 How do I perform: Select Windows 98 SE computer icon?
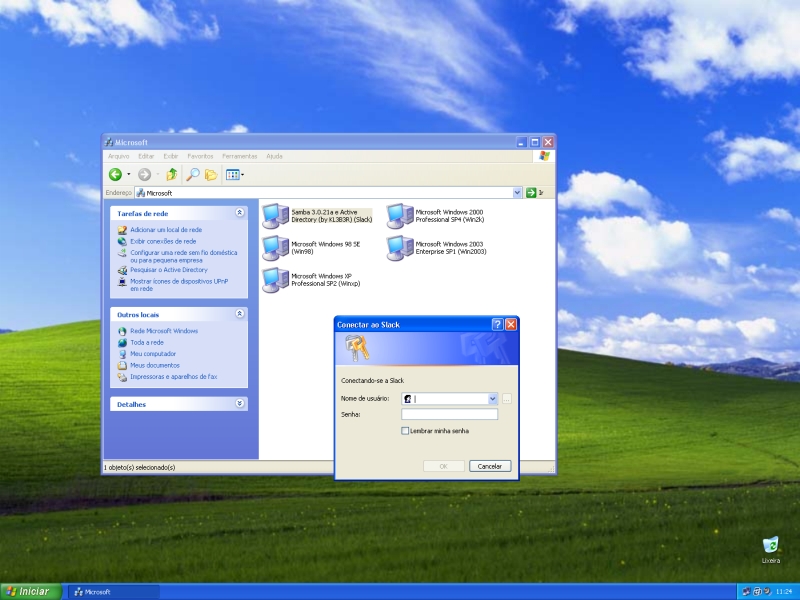click(276, 247)
